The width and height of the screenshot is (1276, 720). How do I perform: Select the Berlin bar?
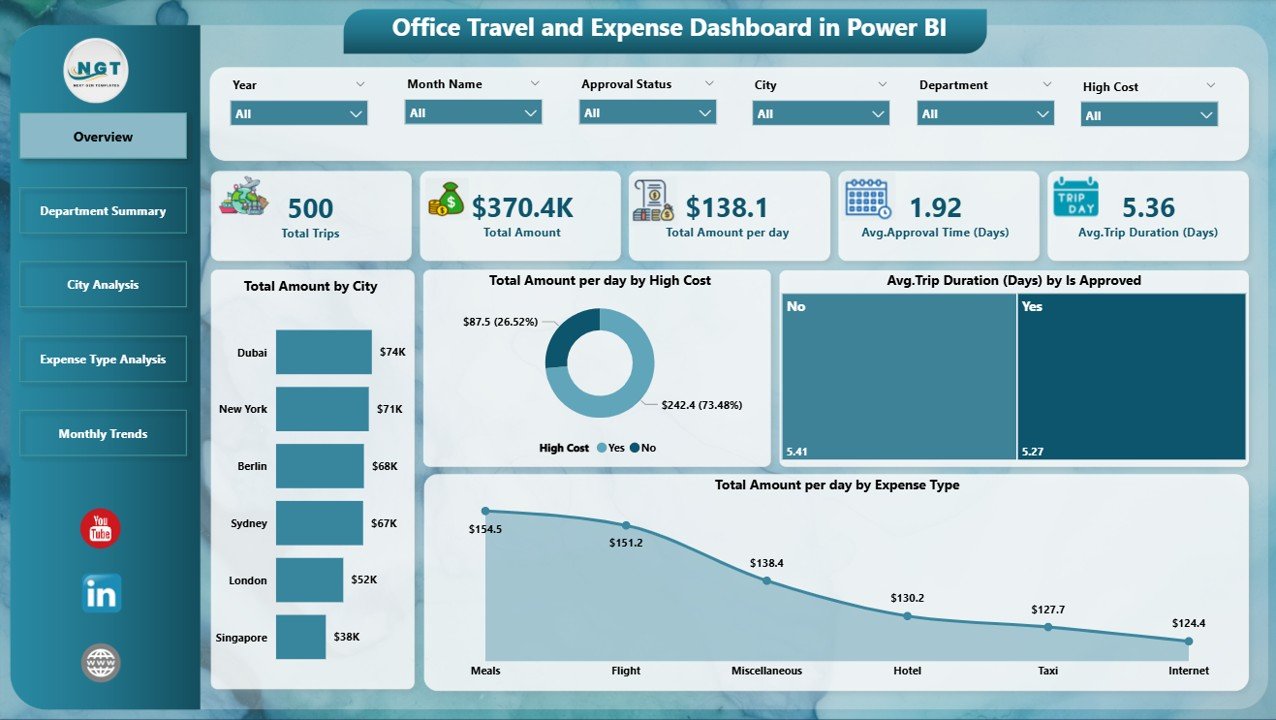(x=320, y=466)
